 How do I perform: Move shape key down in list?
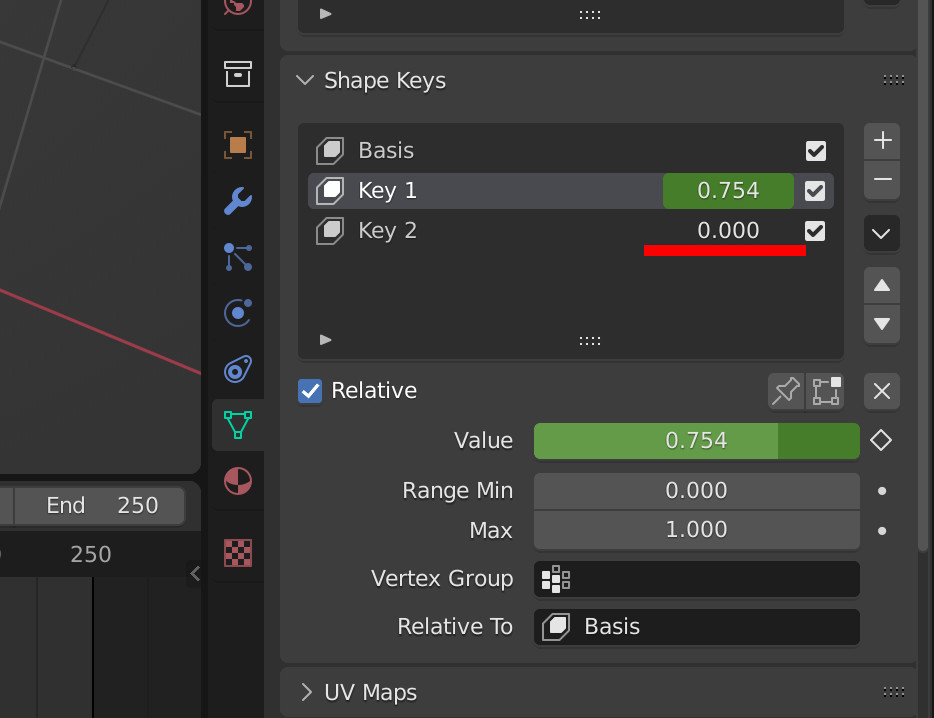882,324
